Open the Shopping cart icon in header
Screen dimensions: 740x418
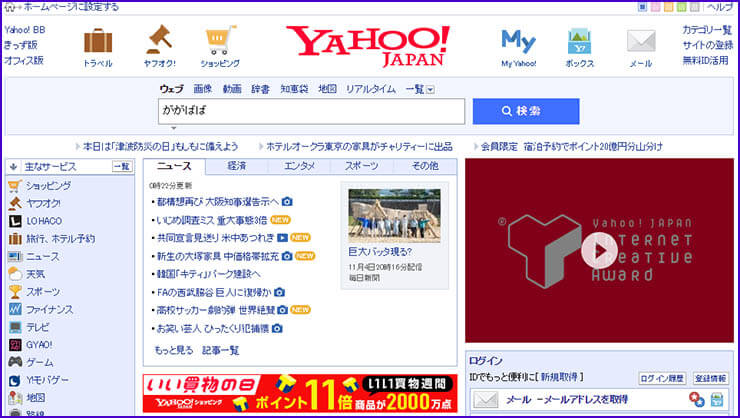click(220, 40)
